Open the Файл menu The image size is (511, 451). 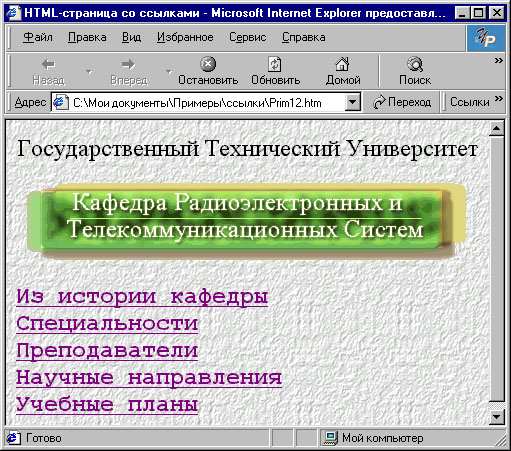point(38,37)
